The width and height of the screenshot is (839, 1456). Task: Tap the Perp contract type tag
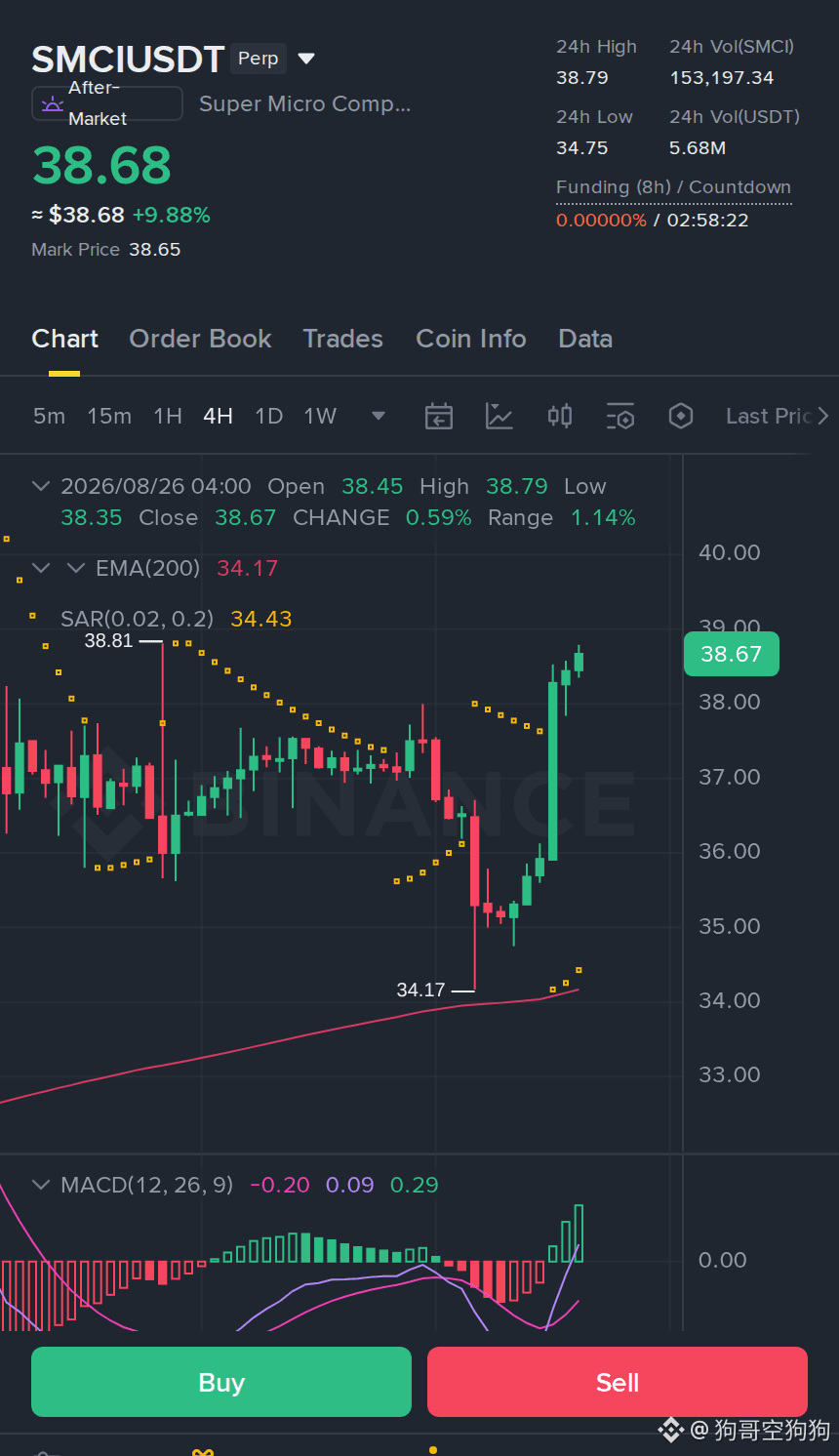(259, 59)
